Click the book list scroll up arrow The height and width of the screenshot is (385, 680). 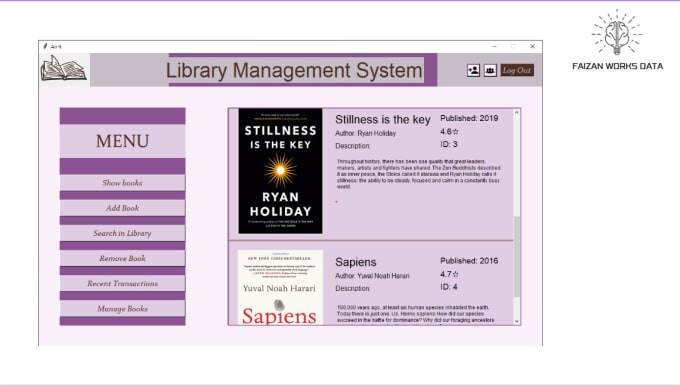(517, 112)
